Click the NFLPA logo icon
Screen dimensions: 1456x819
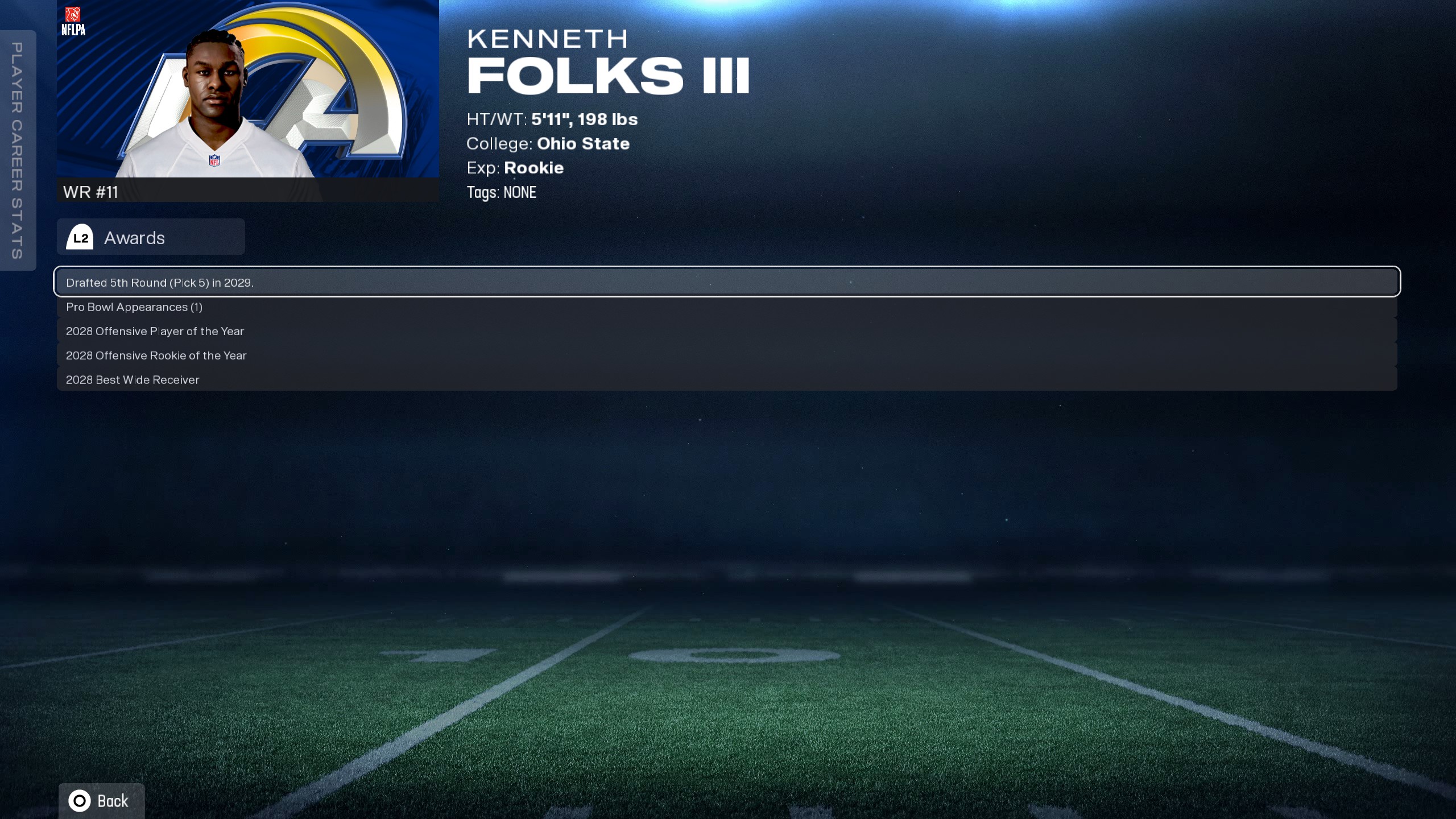73,22
